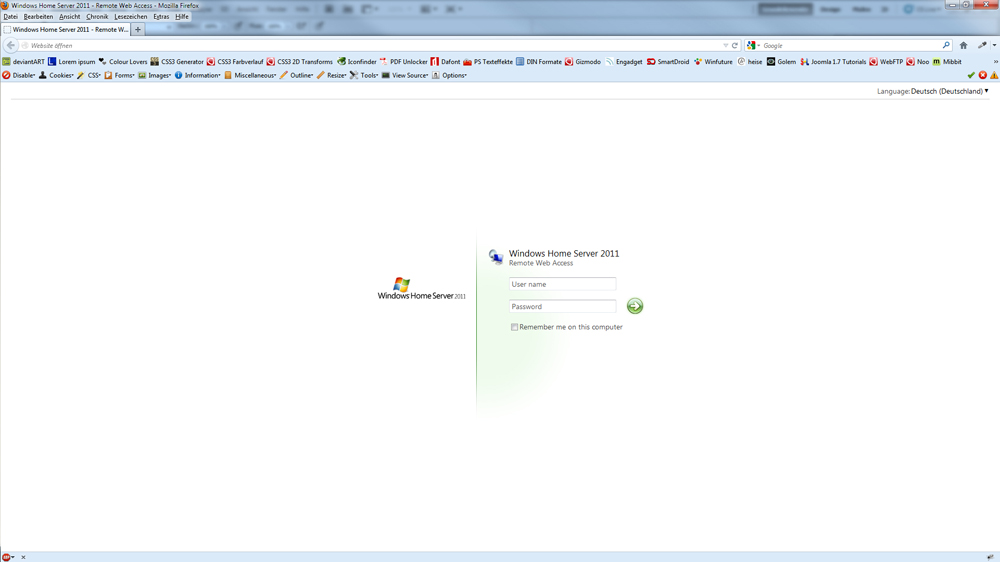Expand the Tools web developer menu
Viewport: 1000px width, 562px height.
(x=364, y=75)
